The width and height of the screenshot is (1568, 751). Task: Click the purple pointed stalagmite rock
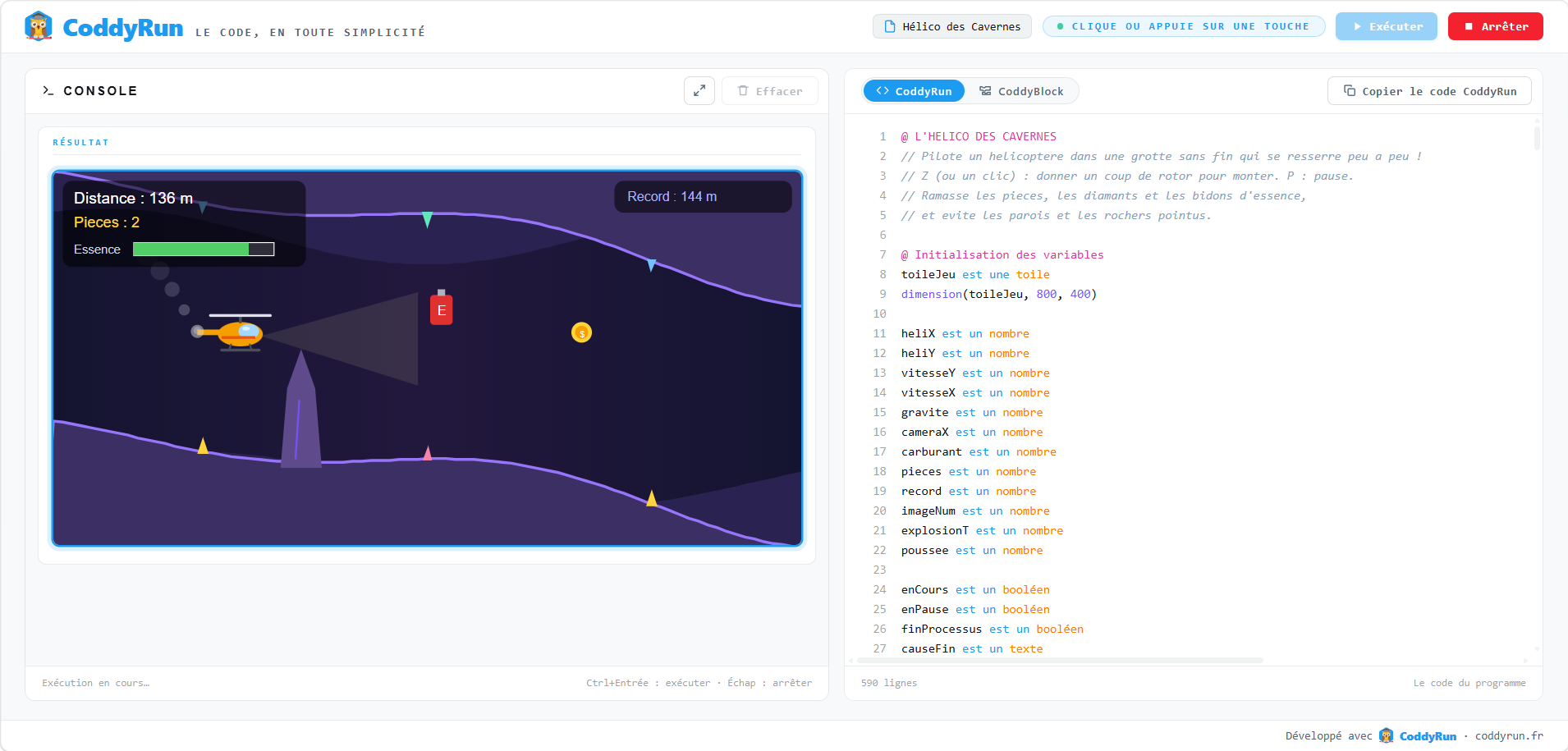[301, 410]
